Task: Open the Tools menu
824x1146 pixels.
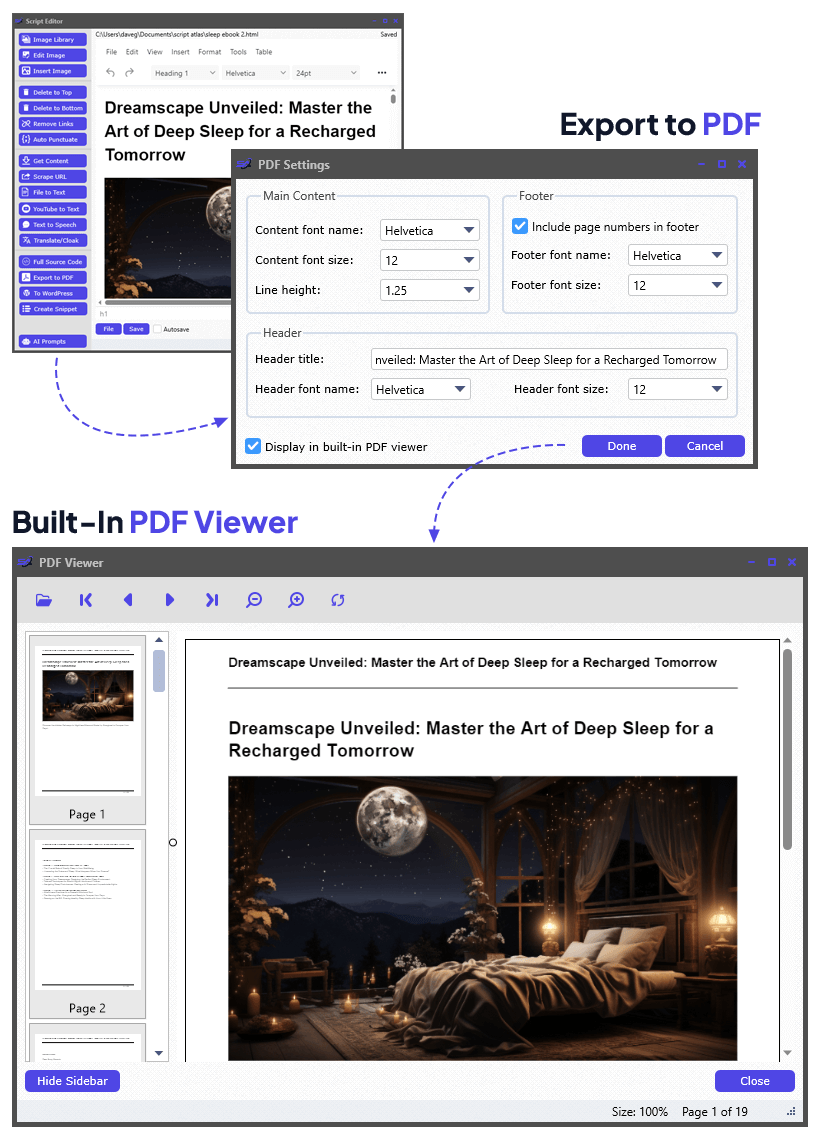Action: [x=238, y=52]
